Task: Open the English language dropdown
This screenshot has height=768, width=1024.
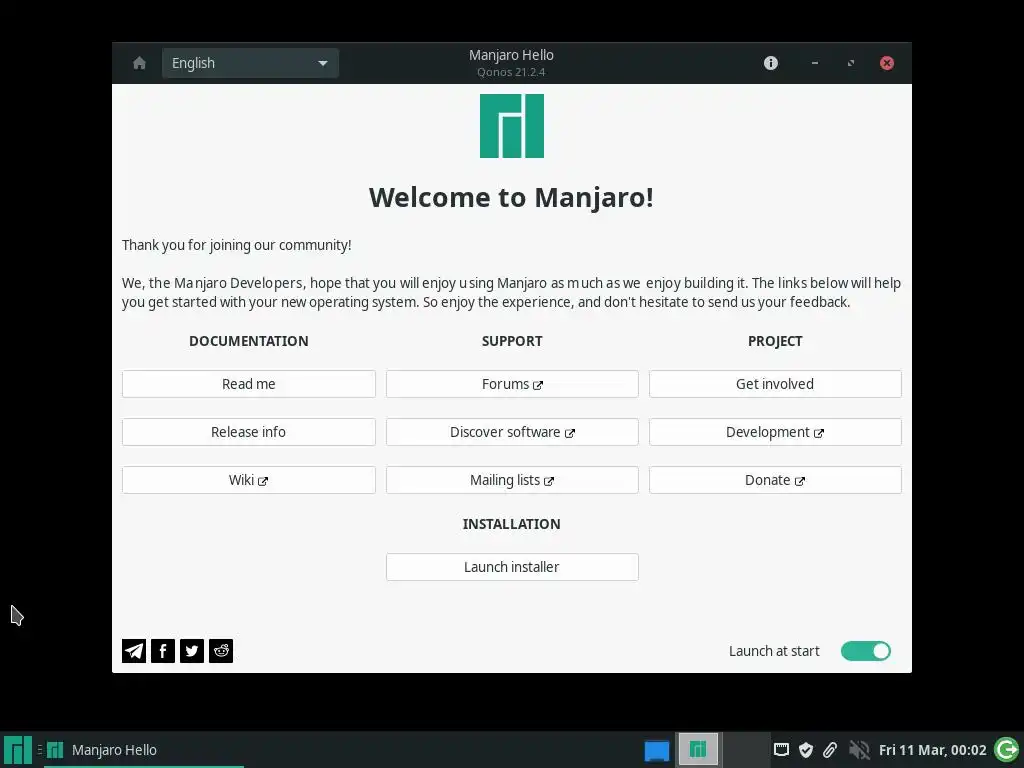Action: click(x=250, y=63)
